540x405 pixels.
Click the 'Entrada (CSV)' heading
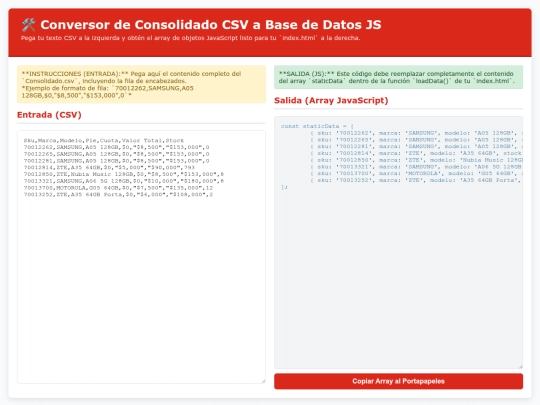tap(49, 115)
